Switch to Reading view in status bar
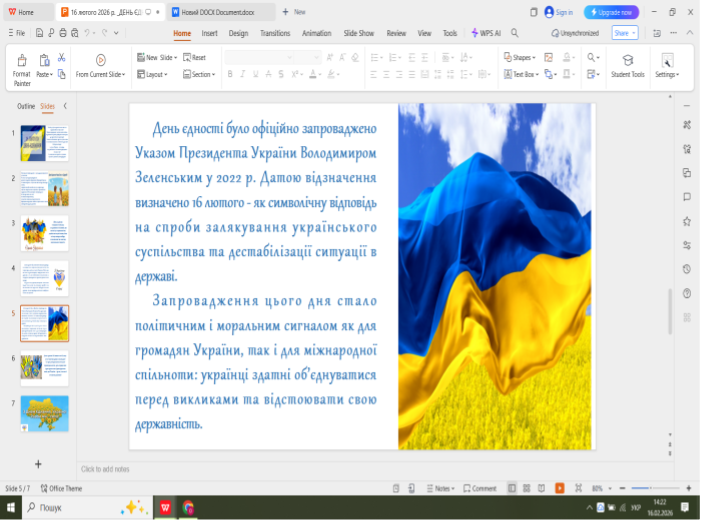 point(542,488)
